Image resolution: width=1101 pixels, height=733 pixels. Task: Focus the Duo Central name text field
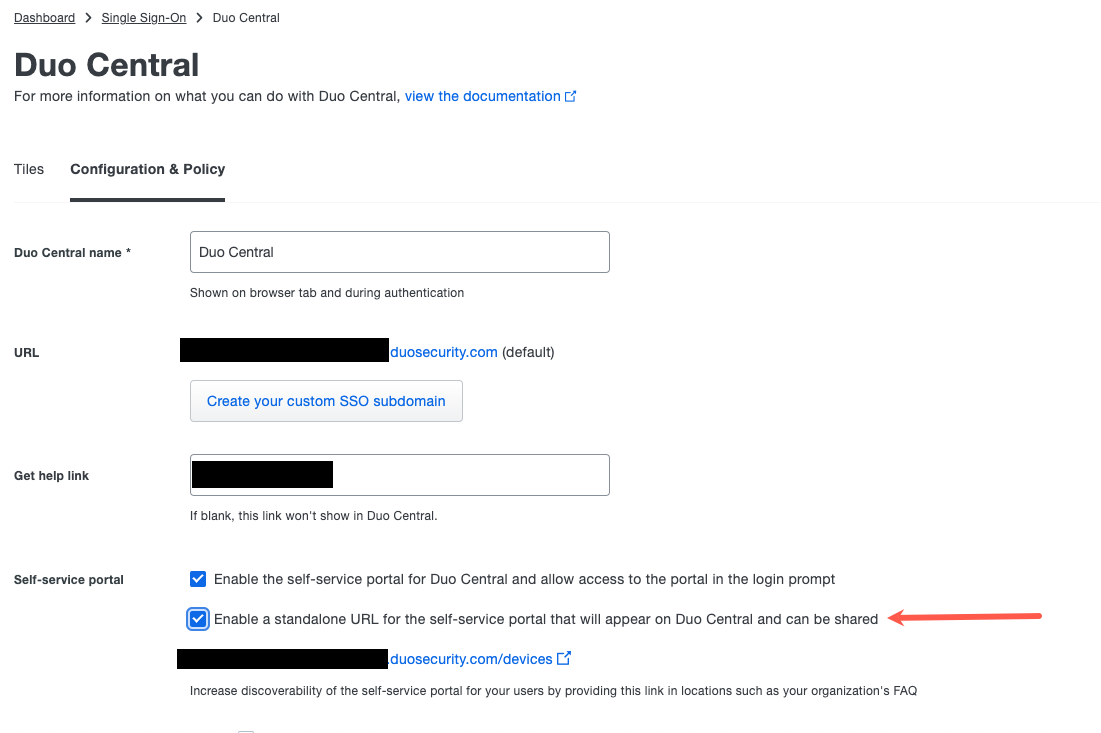(399, 252)
